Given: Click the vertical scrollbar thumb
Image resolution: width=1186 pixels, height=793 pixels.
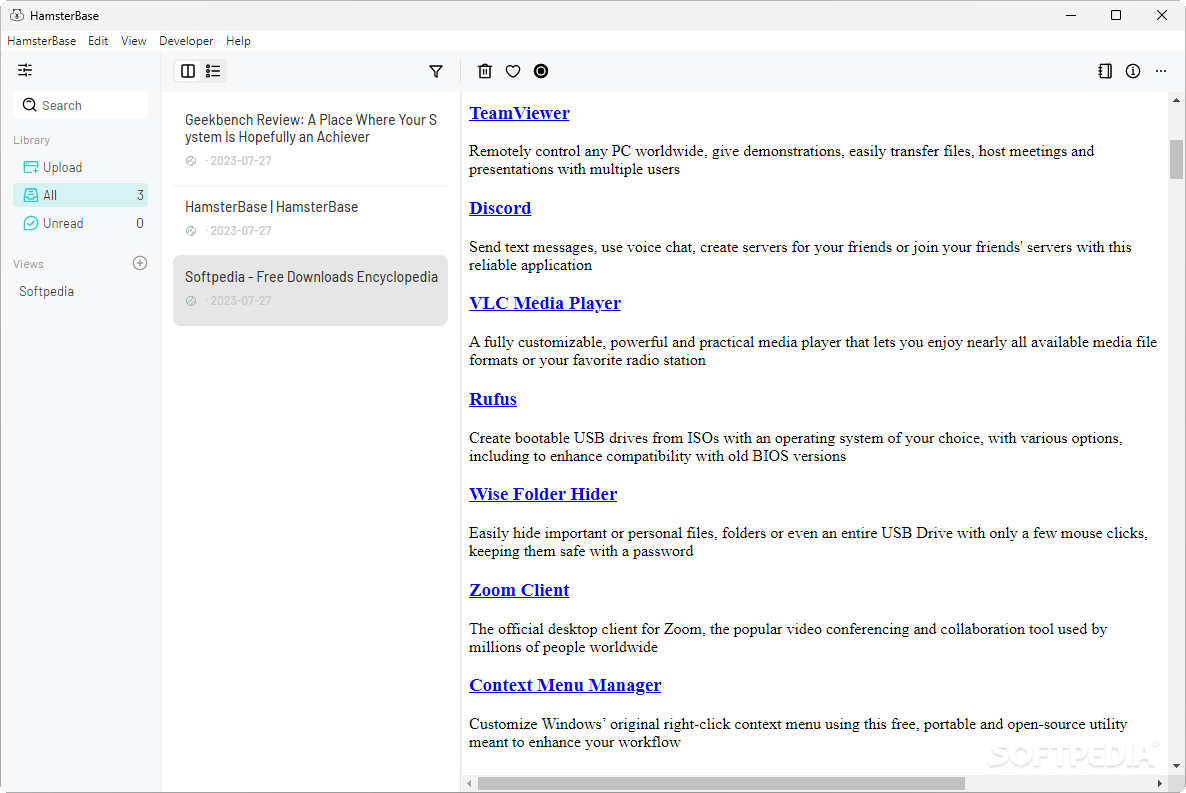Looking at the screenshot, I should click(1176, 159).
